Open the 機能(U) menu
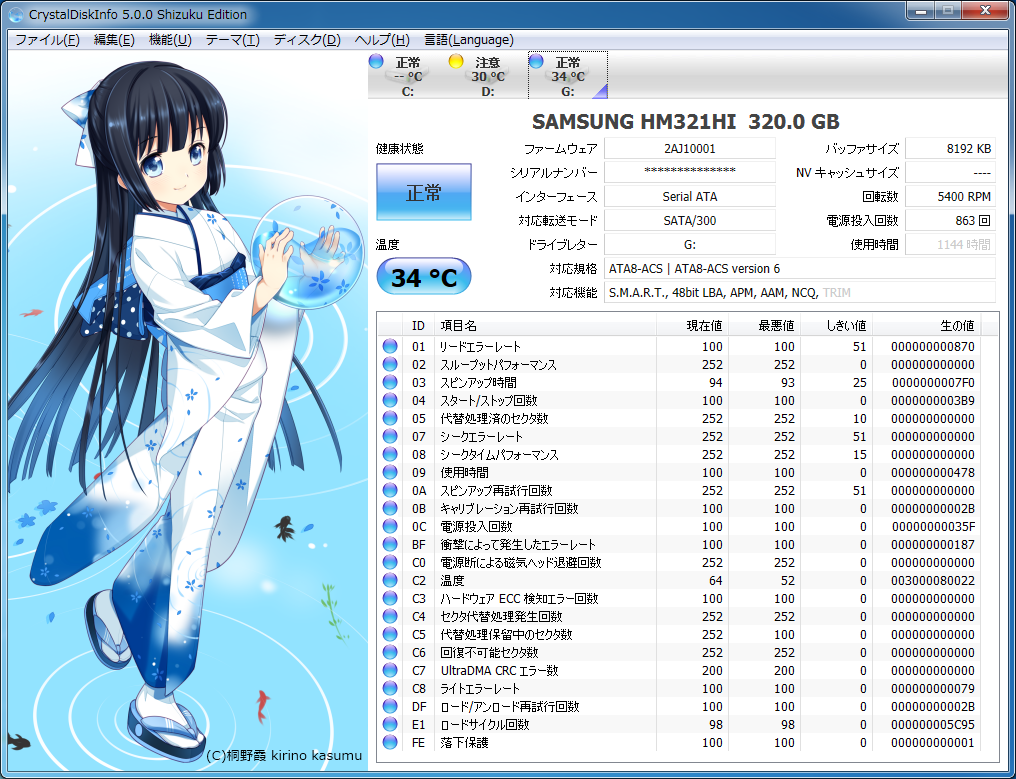This screenshot has height=779, width=1016. click(x=170, y=40)
